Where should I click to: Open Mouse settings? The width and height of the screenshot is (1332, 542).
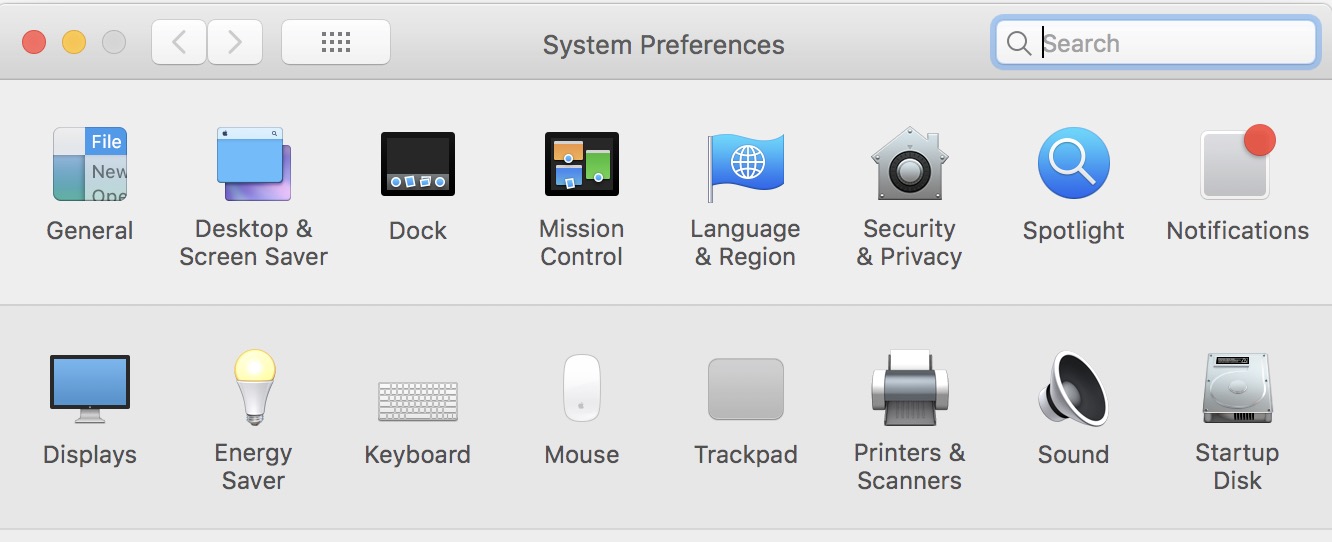[x=582, y=388]
